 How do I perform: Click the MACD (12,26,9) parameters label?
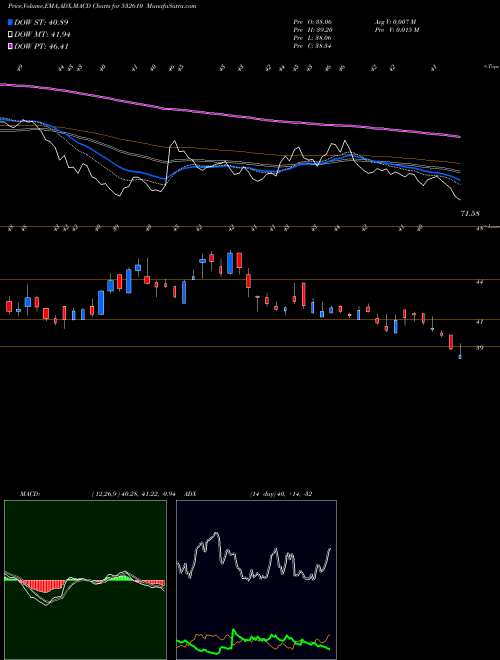click(136, 494)
